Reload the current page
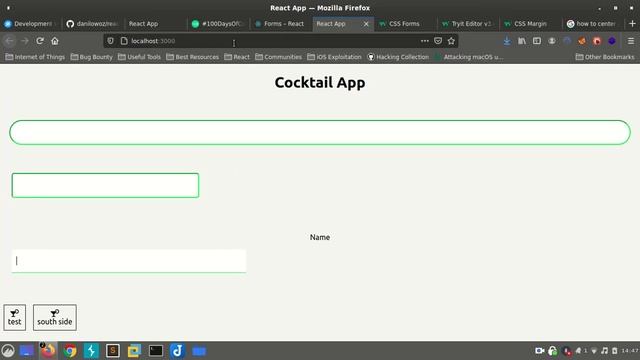The image size is (640, 360). click(x=40, y=41)
